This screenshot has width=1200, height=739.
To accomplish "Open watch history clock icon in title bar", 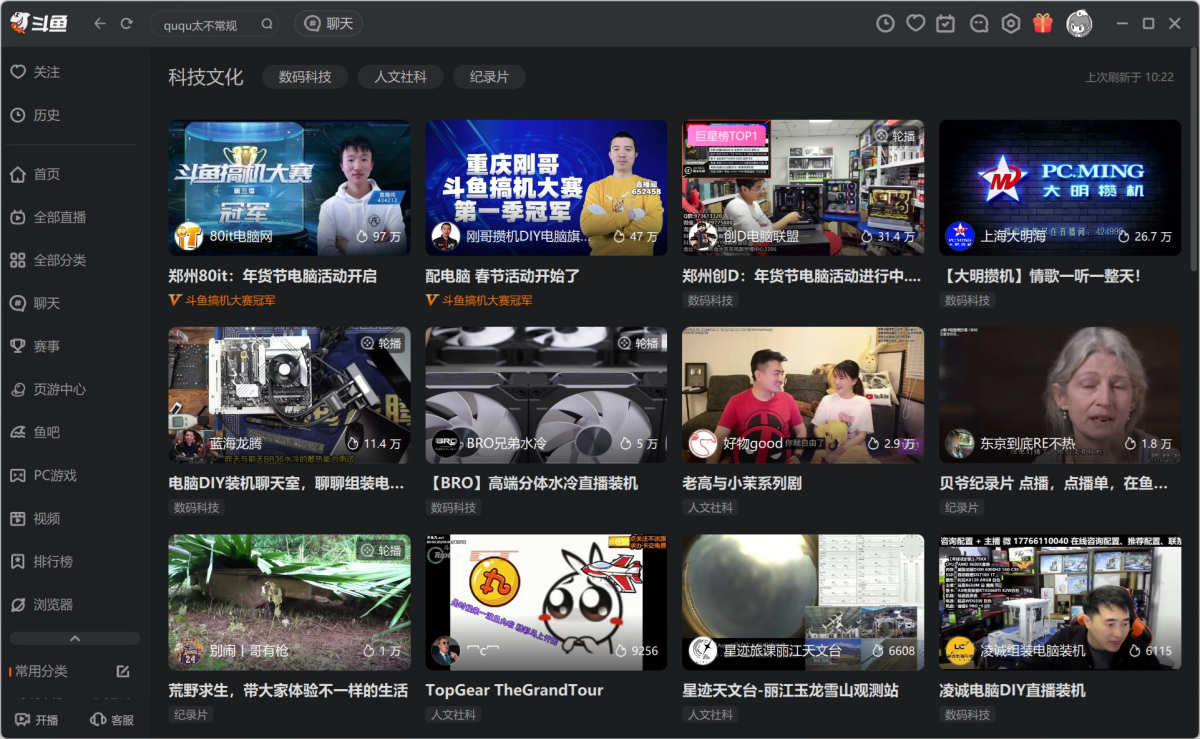I will tap(885, 23).
